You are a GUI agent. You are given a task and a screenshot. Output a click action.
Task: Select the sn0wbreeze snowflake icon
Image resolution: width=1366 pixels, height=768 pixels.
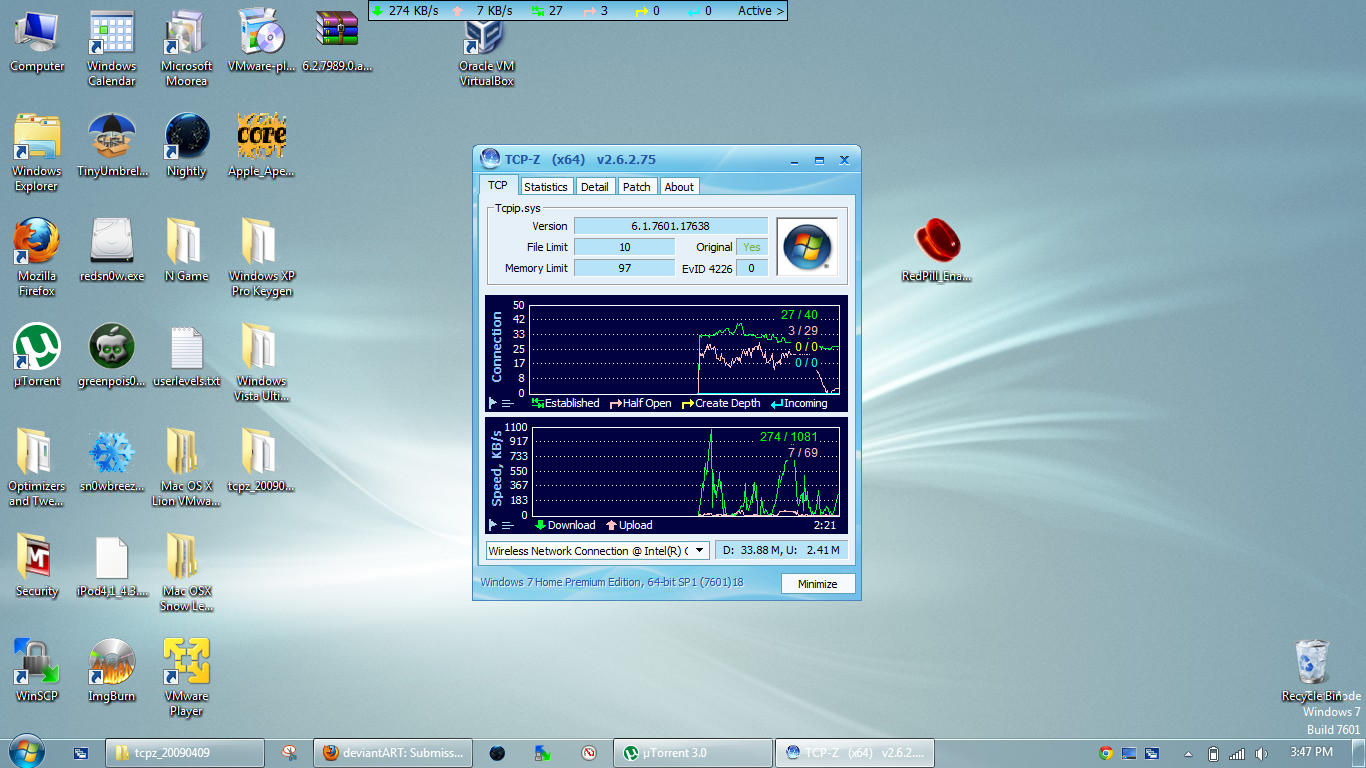112,461
